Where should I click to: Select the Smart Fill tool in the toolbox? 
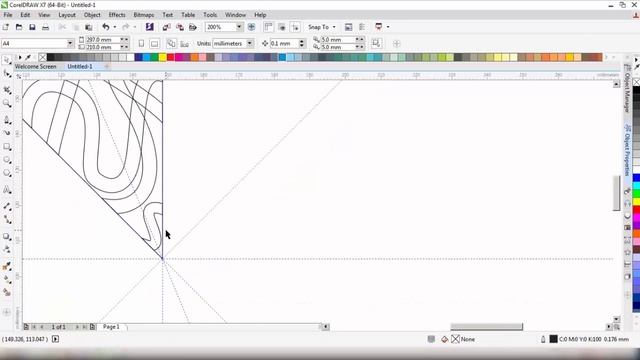pyautogui.click(x=7, y=292)
